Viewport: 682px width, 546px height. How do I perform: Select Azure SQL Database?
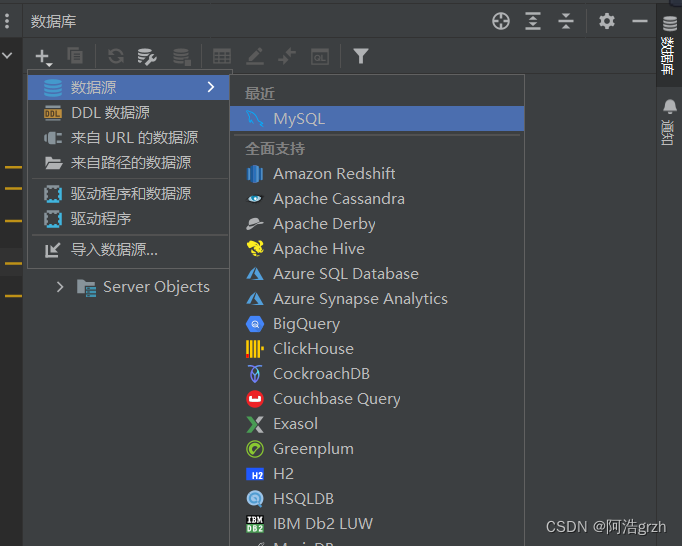click(377, 274)
